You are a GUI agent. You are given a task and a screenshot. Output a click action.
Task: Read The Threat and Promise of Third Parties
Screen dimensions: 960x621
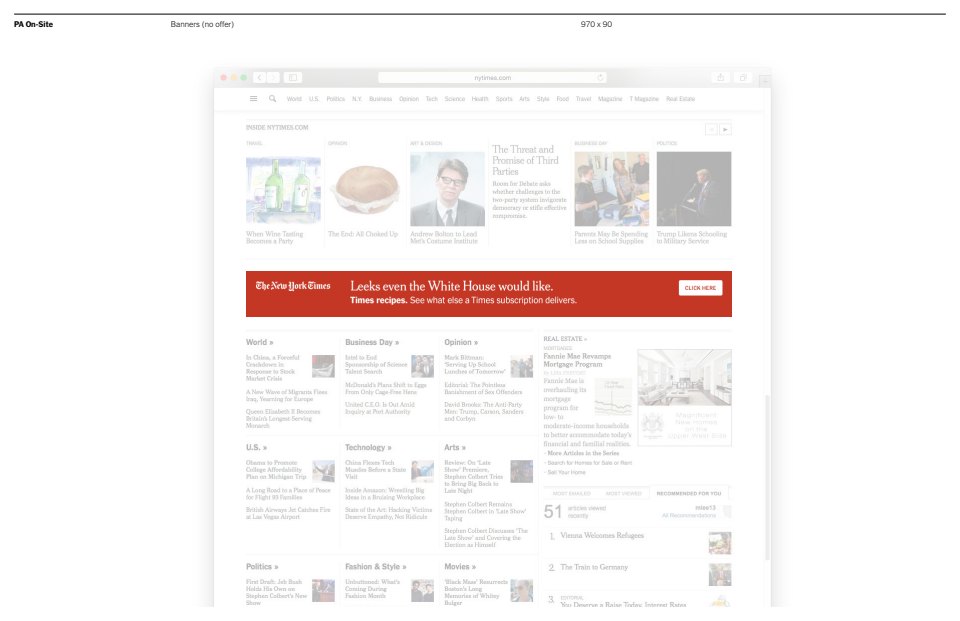525,160
